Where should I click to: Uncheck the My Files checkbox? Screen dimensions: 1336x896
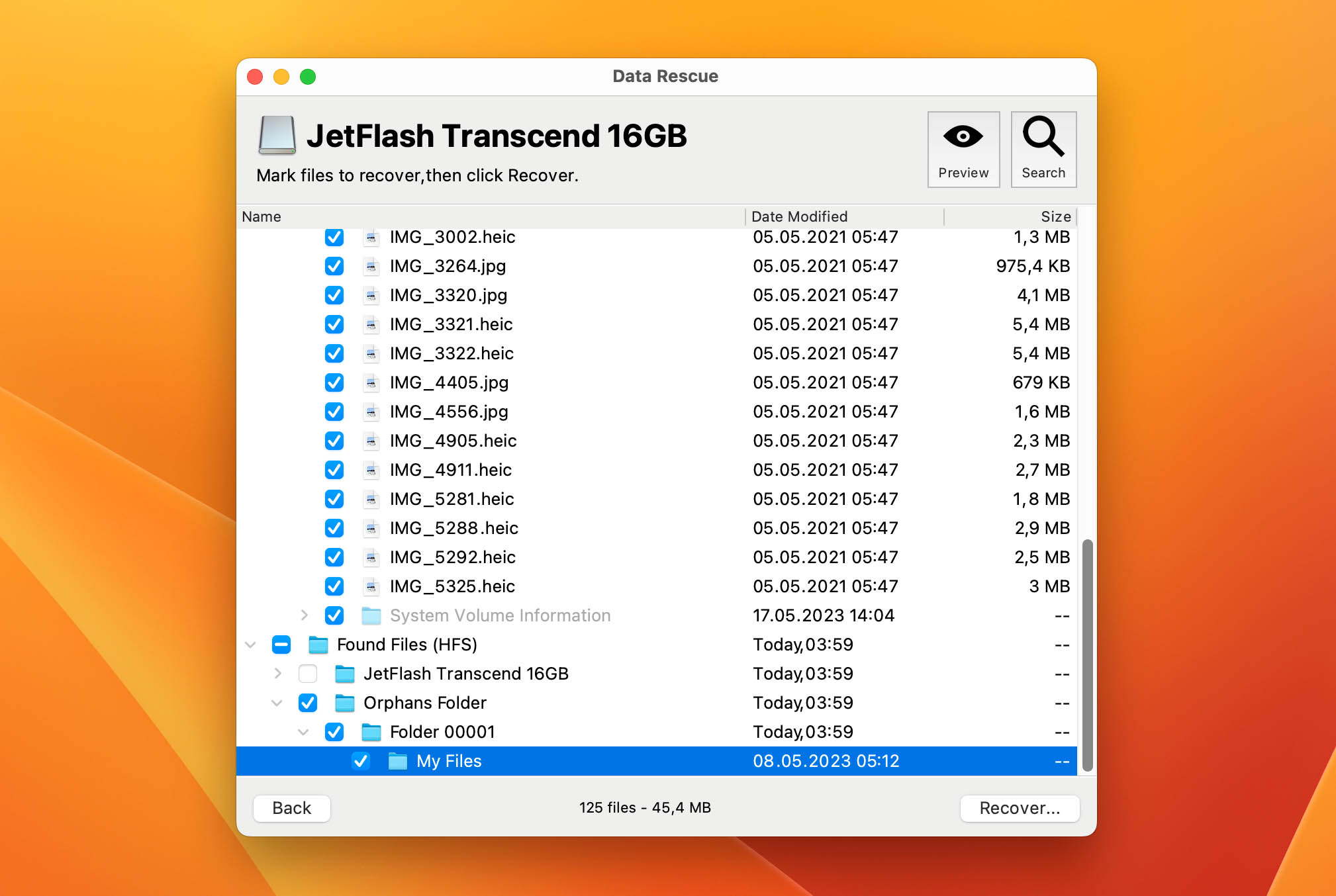(361, 761)
